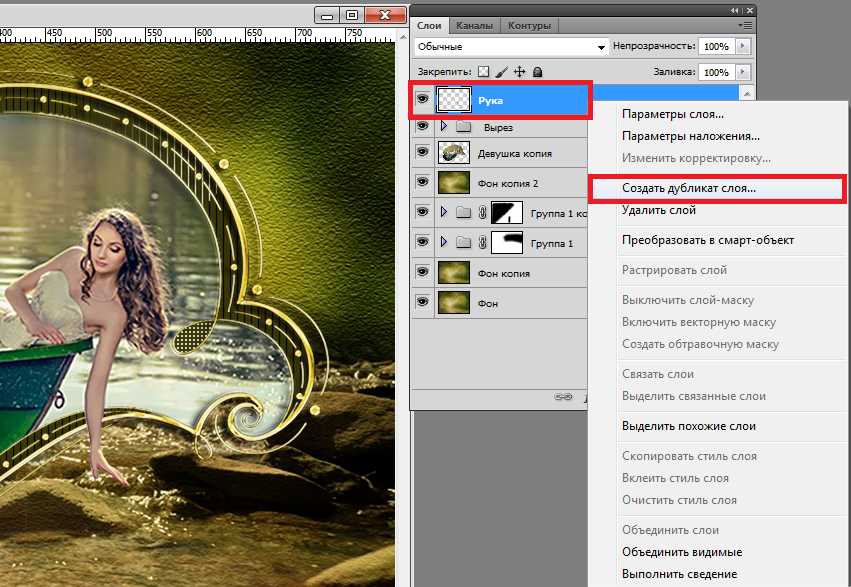The width and height of the screenshot is (851, 587).
Task: Expand the triangle of the group named exactly 'Группа 1'
Action: pos(444,242)
